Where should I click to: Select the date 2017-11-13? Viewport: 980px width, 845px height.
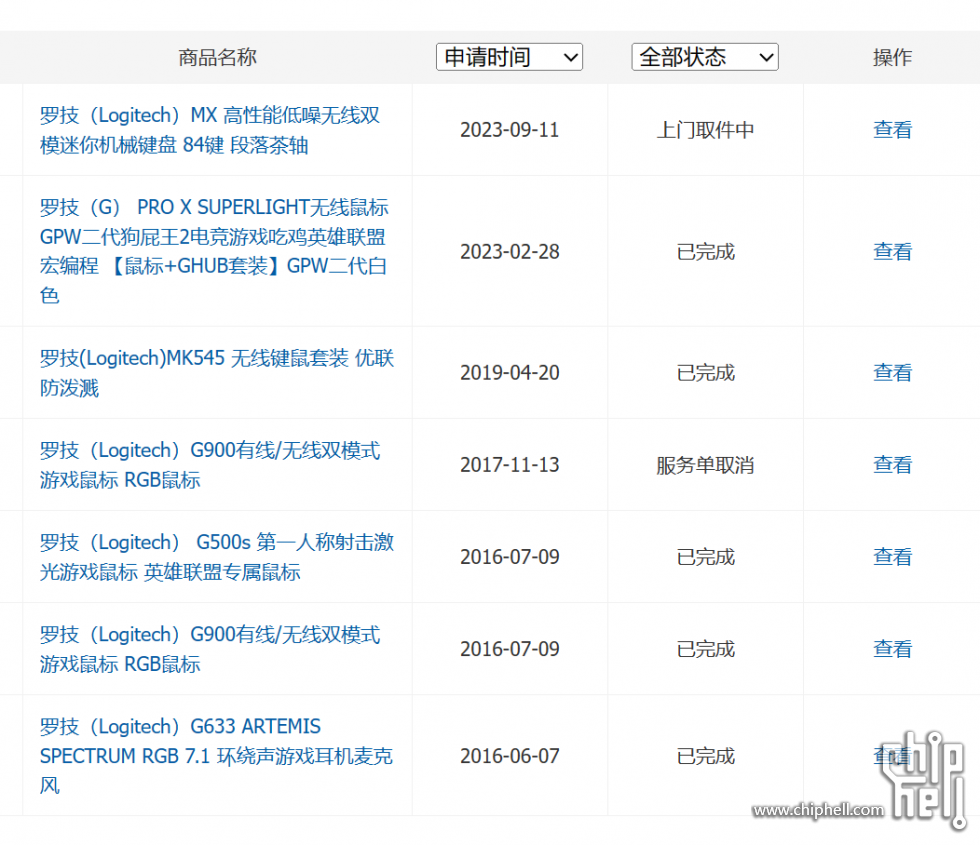click(x=509, y=465)
